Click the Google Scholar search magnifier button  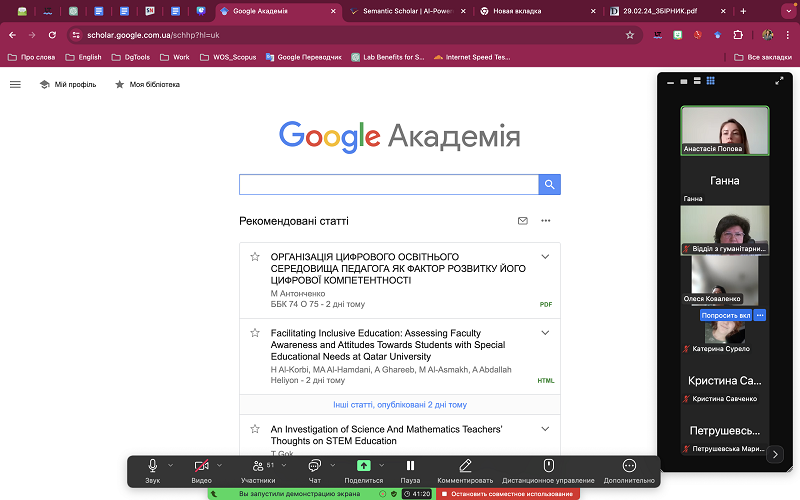click(549, 184)
